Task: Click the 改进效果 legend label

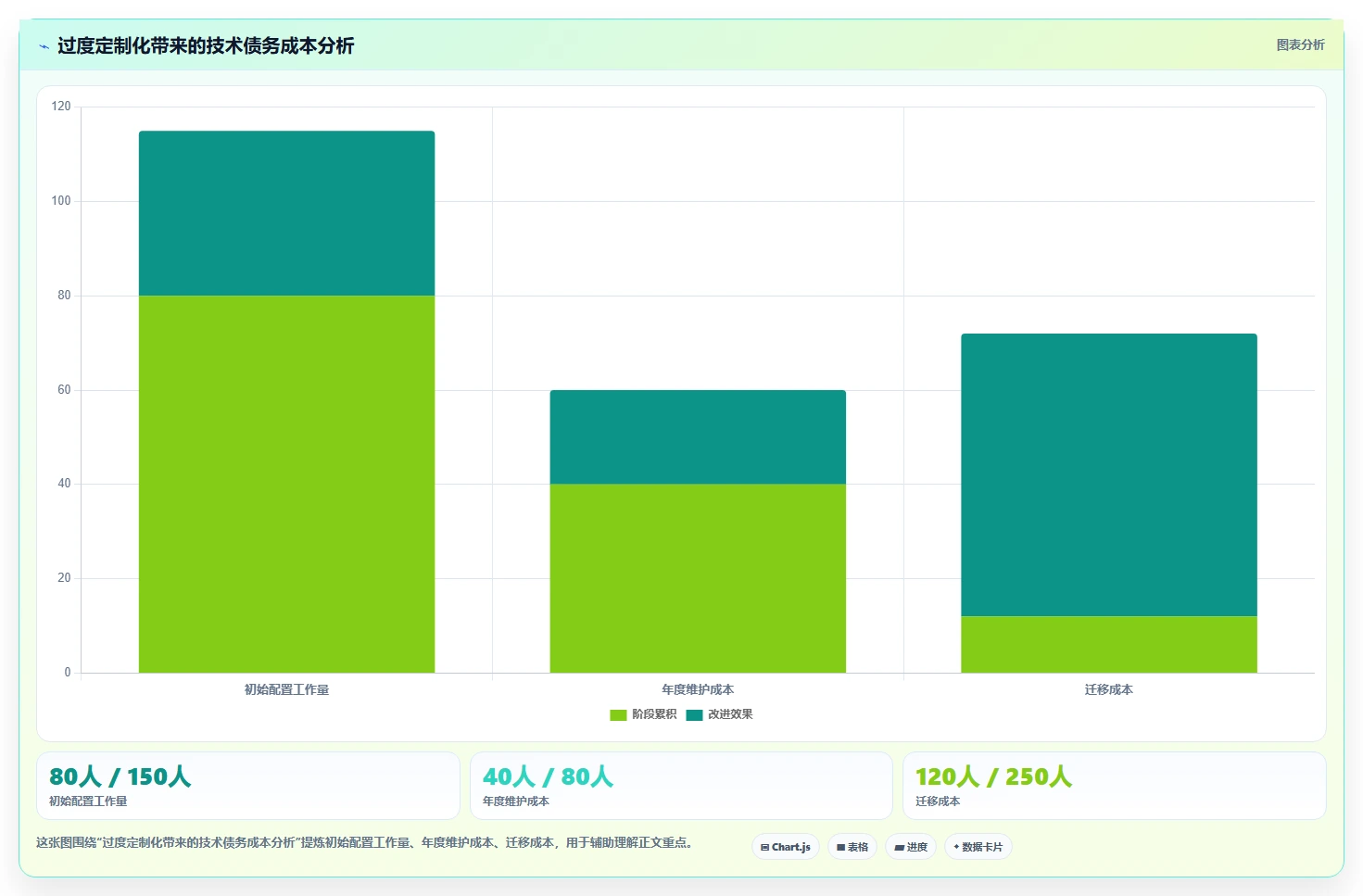Action: (x=730, y=714)
